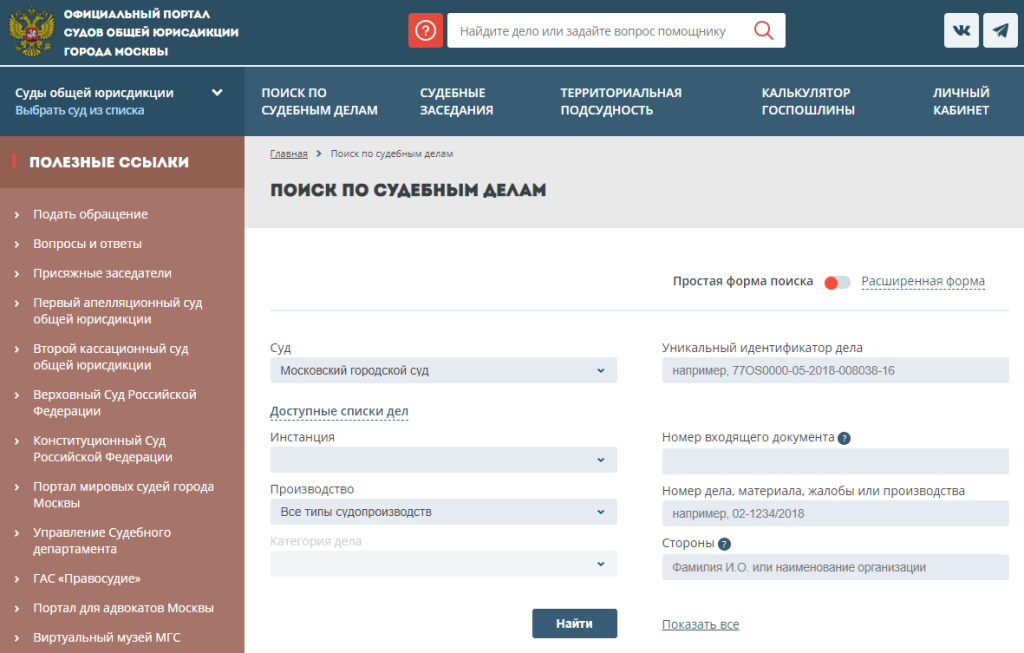This screenshot has width=1024, height=653.
Task: Open the Telegram channel icon
Action: [1000, 31]
